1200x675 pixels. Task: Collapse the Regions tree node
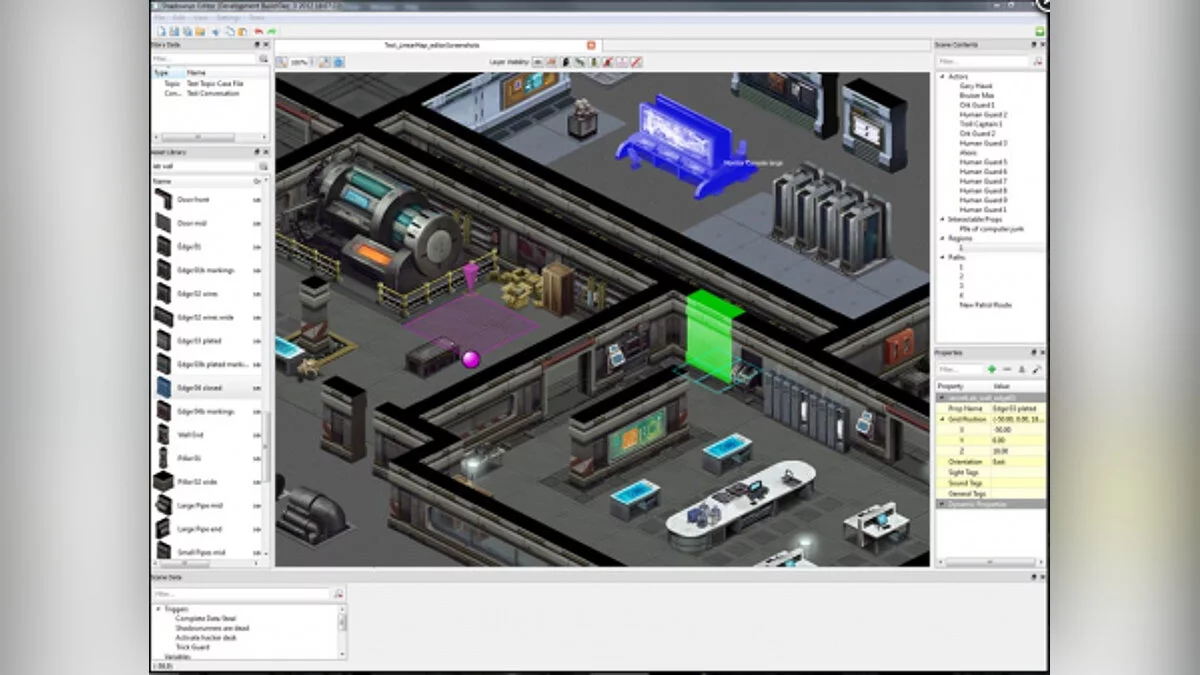point(941,238)
